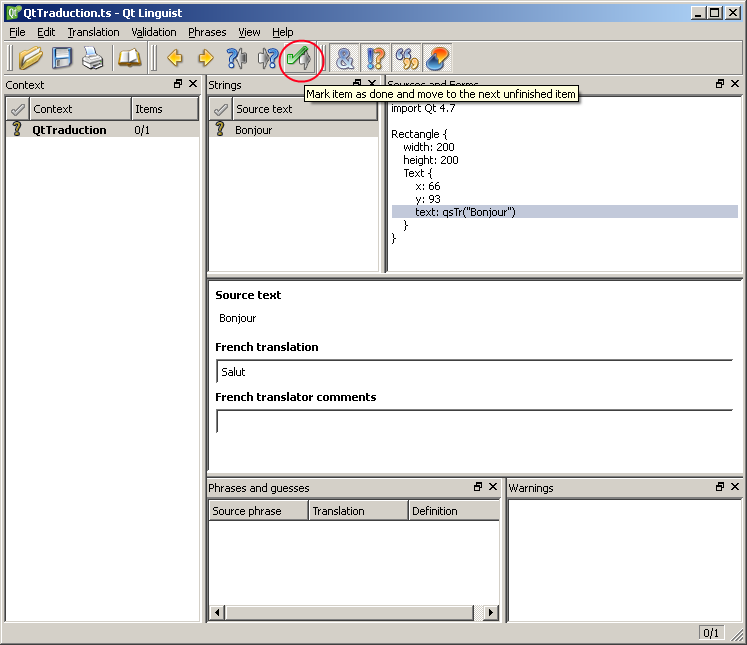Toggle the ending punctuation validation icon
The image size is (747, 645).
point(376,59)
